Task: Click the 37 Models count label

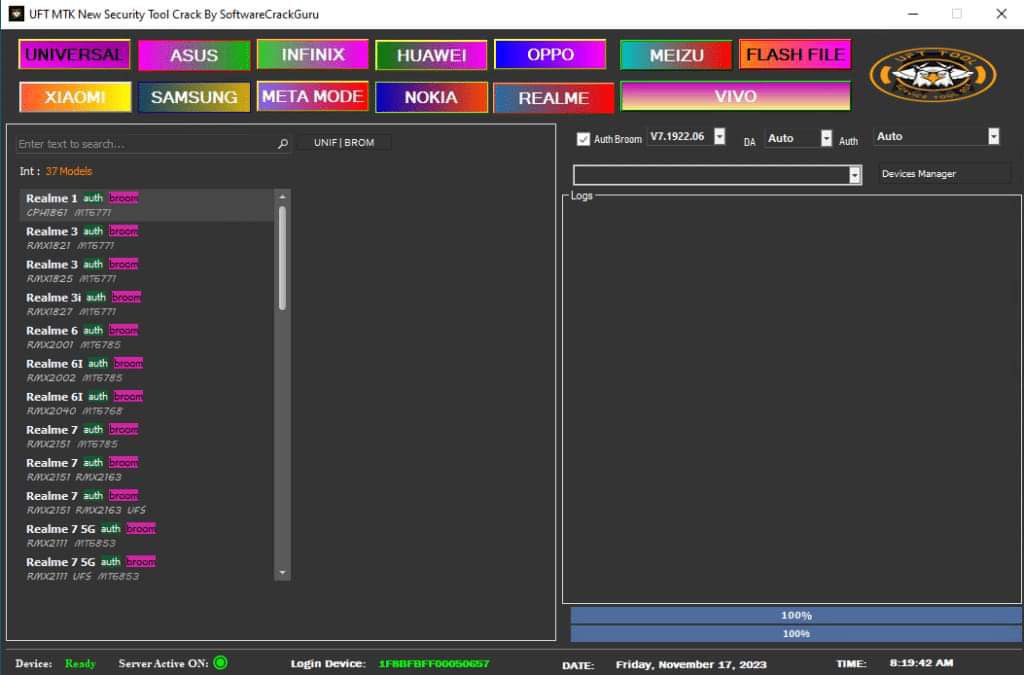Action: pyautogui.click(x=69, y=171)
